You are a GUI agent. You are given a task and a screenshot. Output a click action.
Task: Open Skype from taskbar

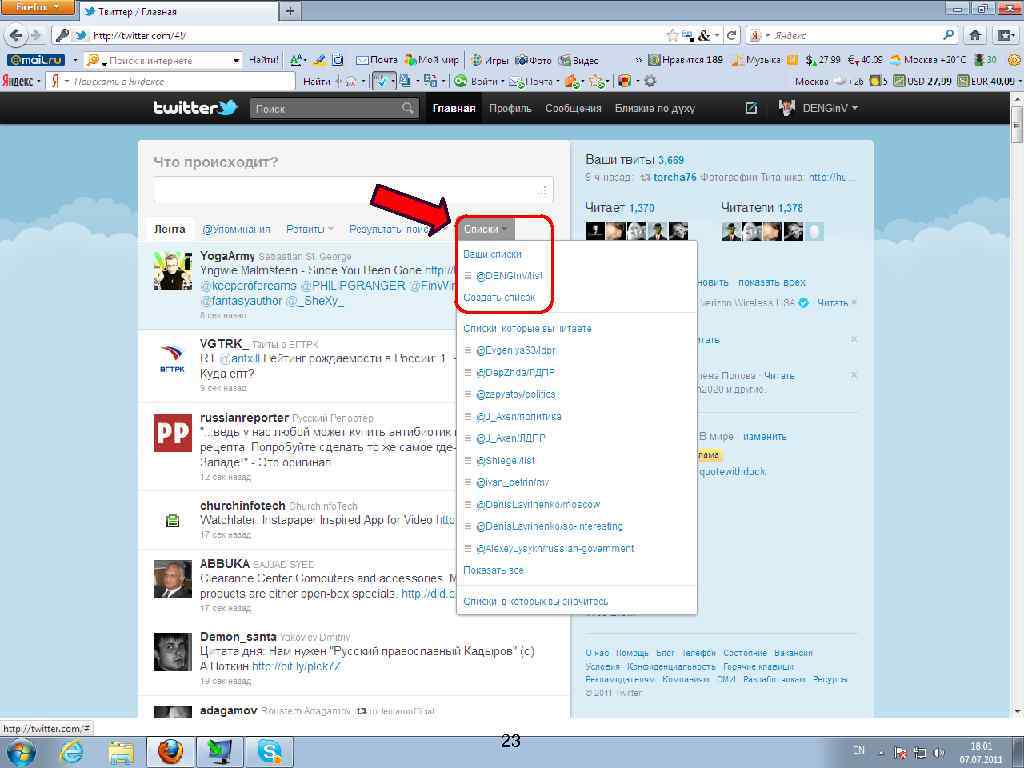pos(269,752)
